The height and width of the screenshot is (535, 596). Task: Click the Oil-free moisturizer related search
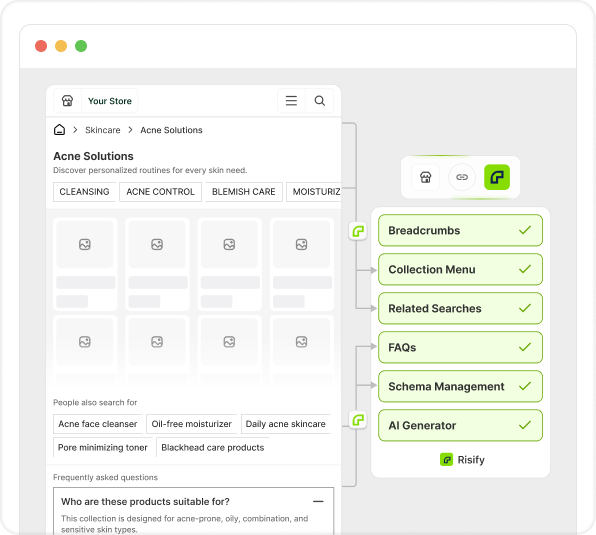click(192, 424)
